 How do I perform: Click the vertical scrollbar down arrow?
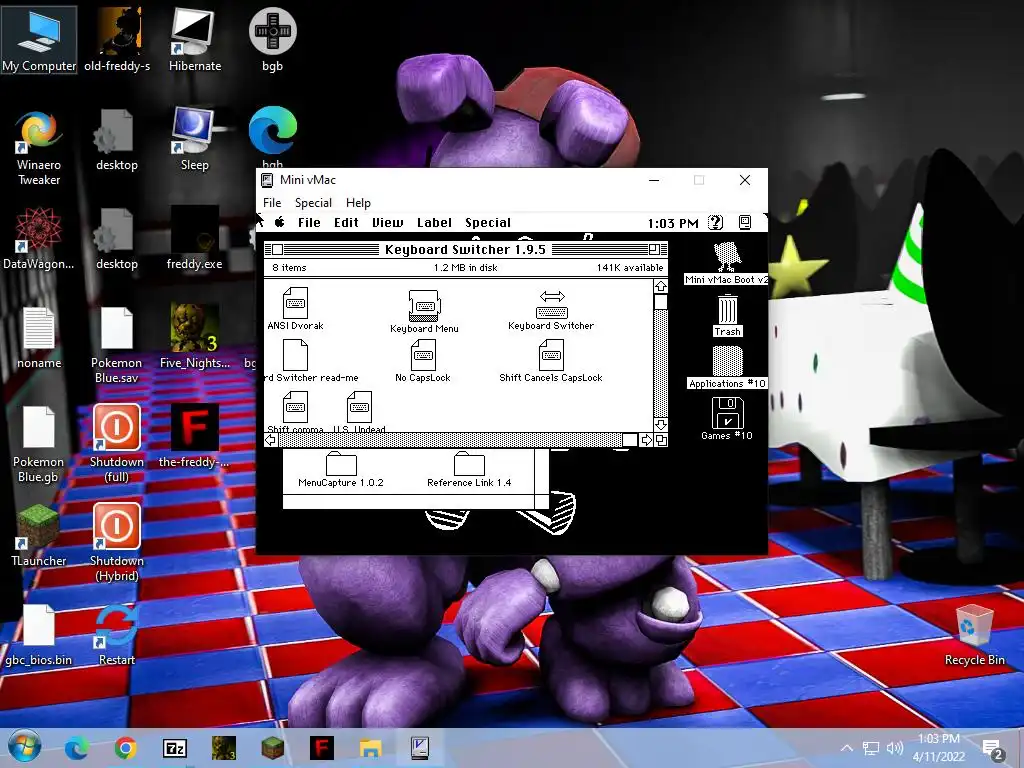[660, 424]
